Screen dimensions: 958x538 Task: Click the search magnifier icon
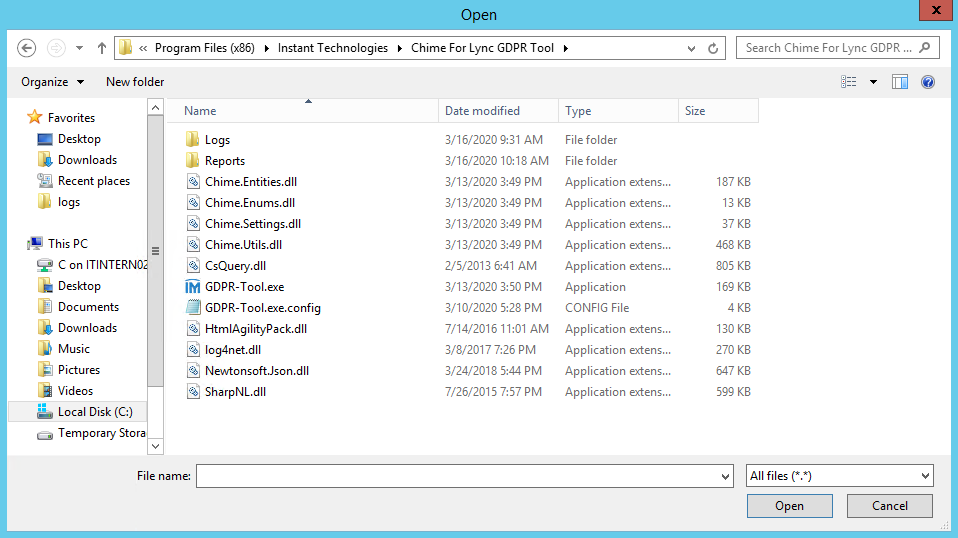(x=926, y=47)
